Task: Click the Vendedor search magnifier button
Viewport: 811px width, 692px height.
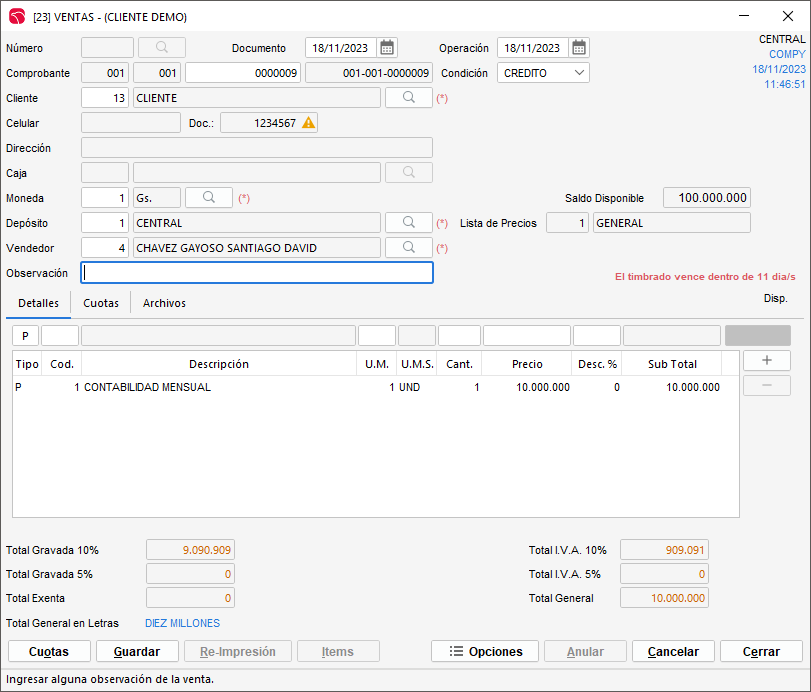Action: coord(408,248)
